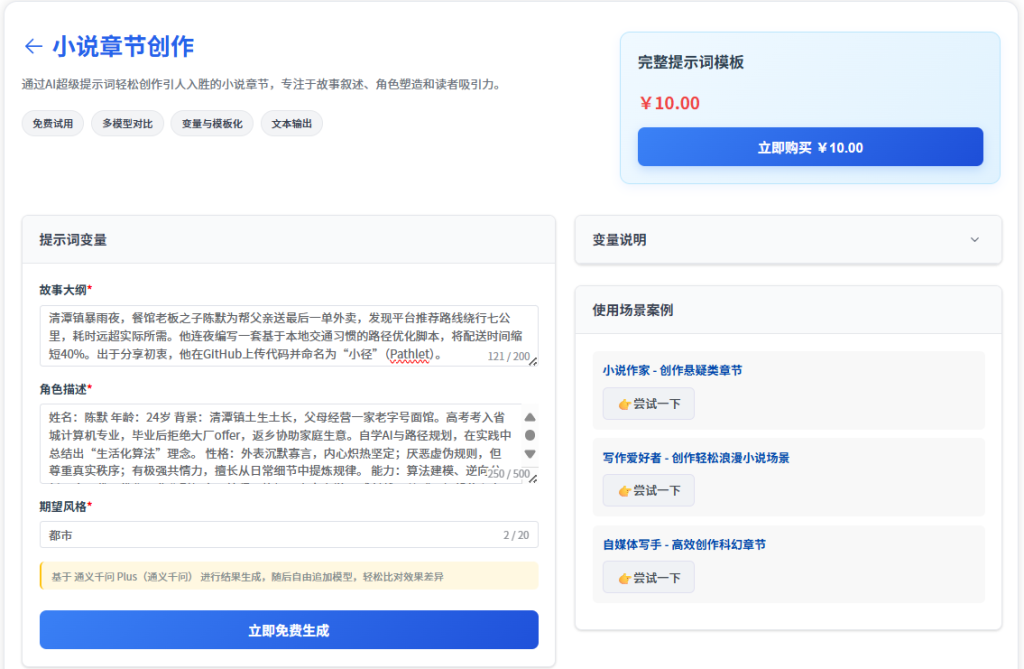Select the 免费试用 tag
The image size is (1024, 669).
[52, 123]
